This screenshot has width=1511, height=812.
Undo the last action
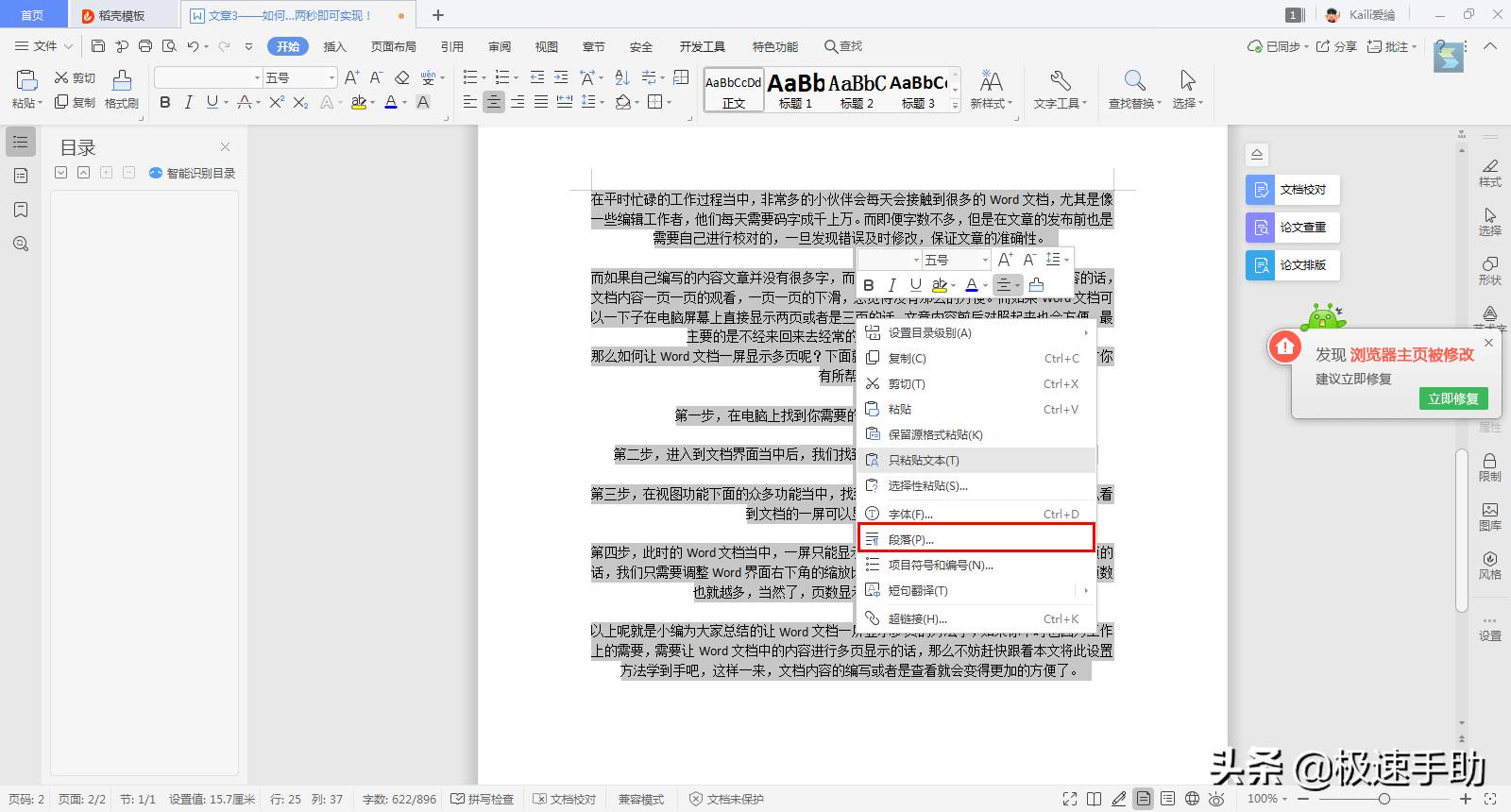tap(193, 46)
